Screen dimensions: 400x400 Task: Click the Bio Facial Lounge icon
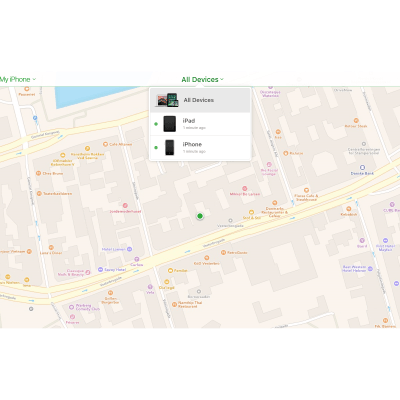(269, 165)
